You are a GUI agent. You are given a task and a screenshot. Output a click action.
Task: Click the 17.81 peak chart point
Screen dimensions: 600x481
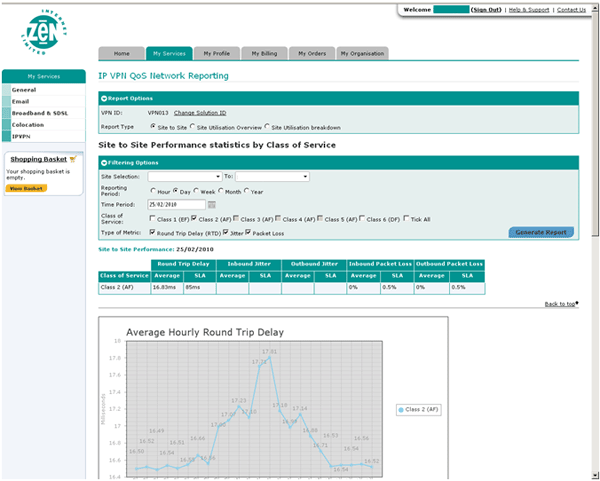coord(269,357)
